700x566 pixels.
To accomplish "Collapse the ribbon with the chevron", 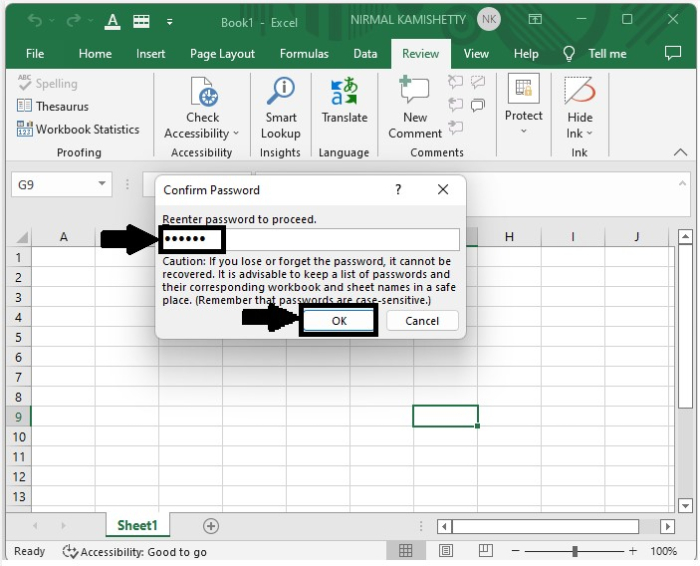I will 680,152.
